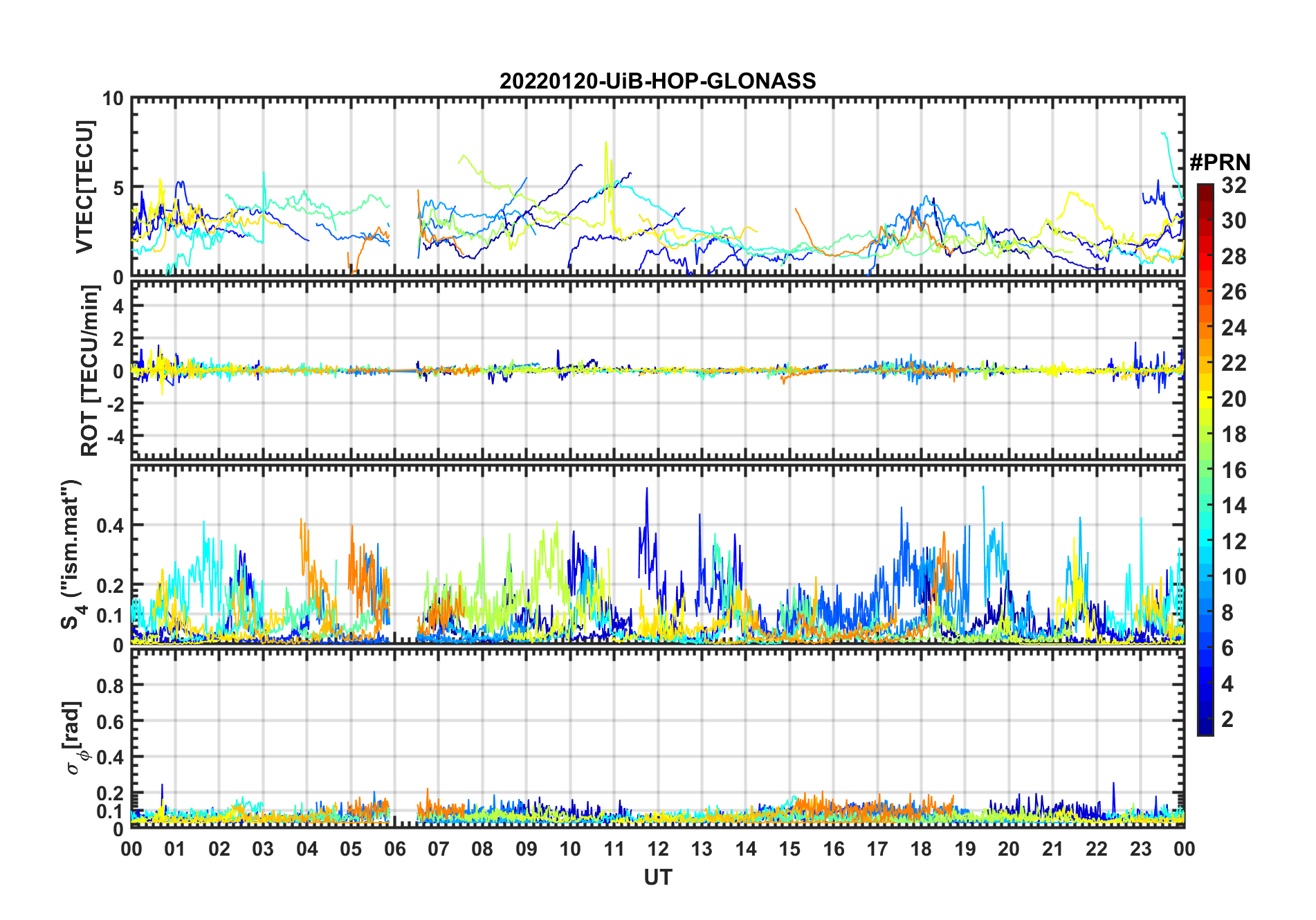Click x-axis hour label 14
Viewport: 1316px width, 920px height.
point(746,849)
